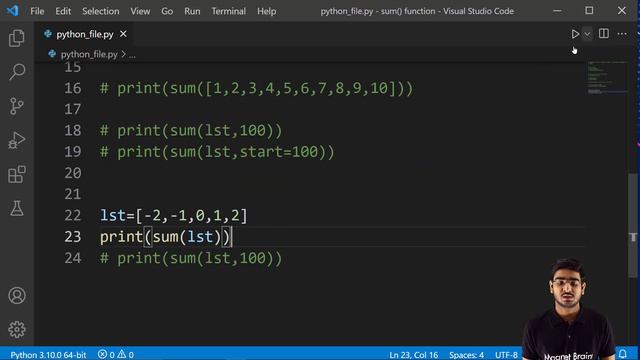This screenshot has height=360, width=640.
Task: Close the python_file.py tab
Action: (x=123, y=34)
